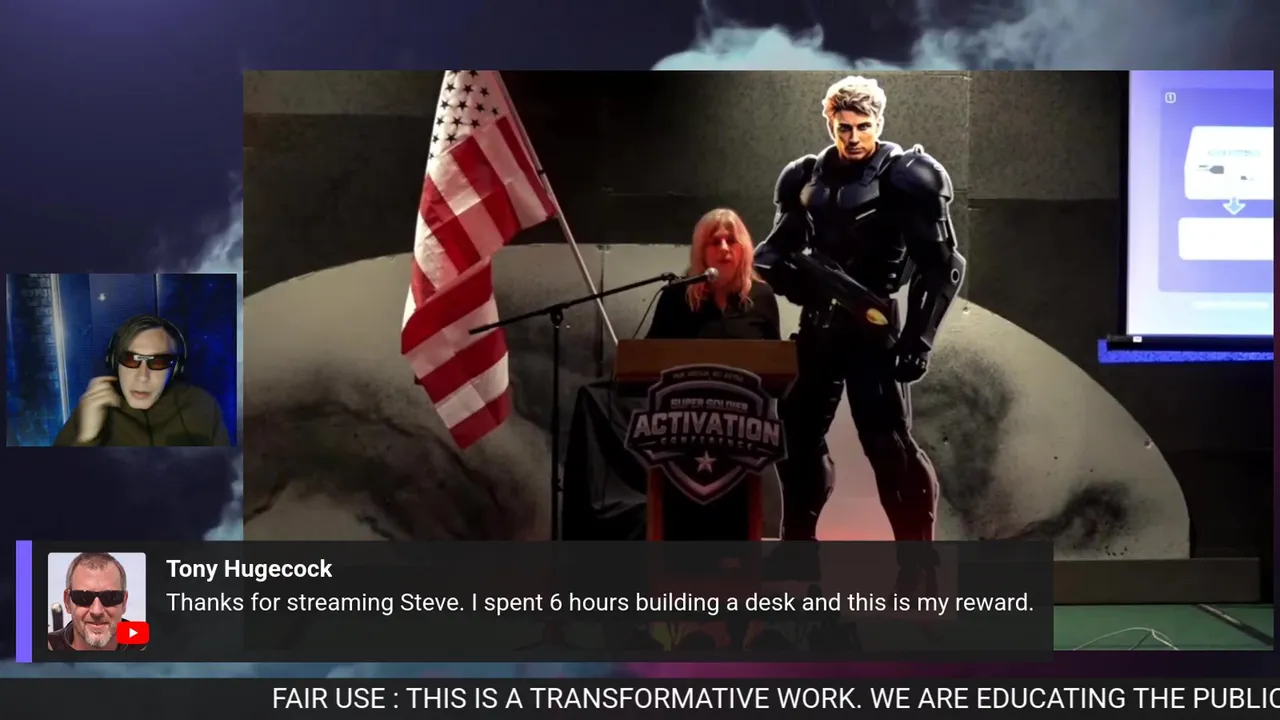Click the projector slide screen in main video
Image resolution: width=1280 pixels, height=720 pixels.
pos(1200,203)
